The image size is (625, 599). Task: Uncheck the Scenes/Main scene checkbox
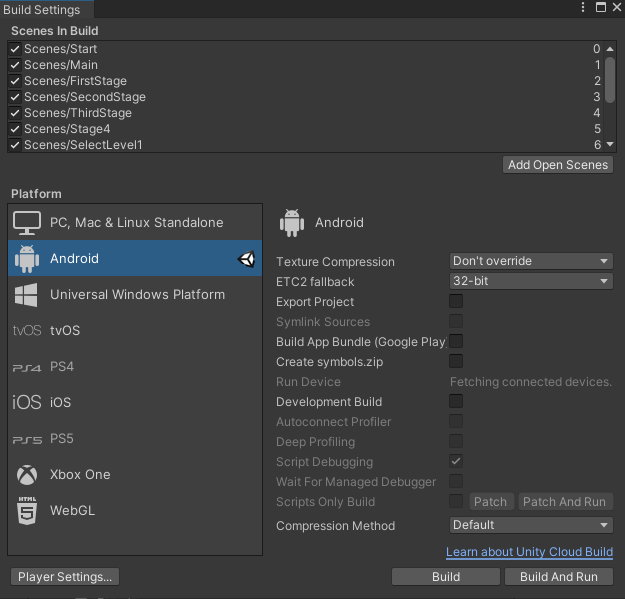15,65
